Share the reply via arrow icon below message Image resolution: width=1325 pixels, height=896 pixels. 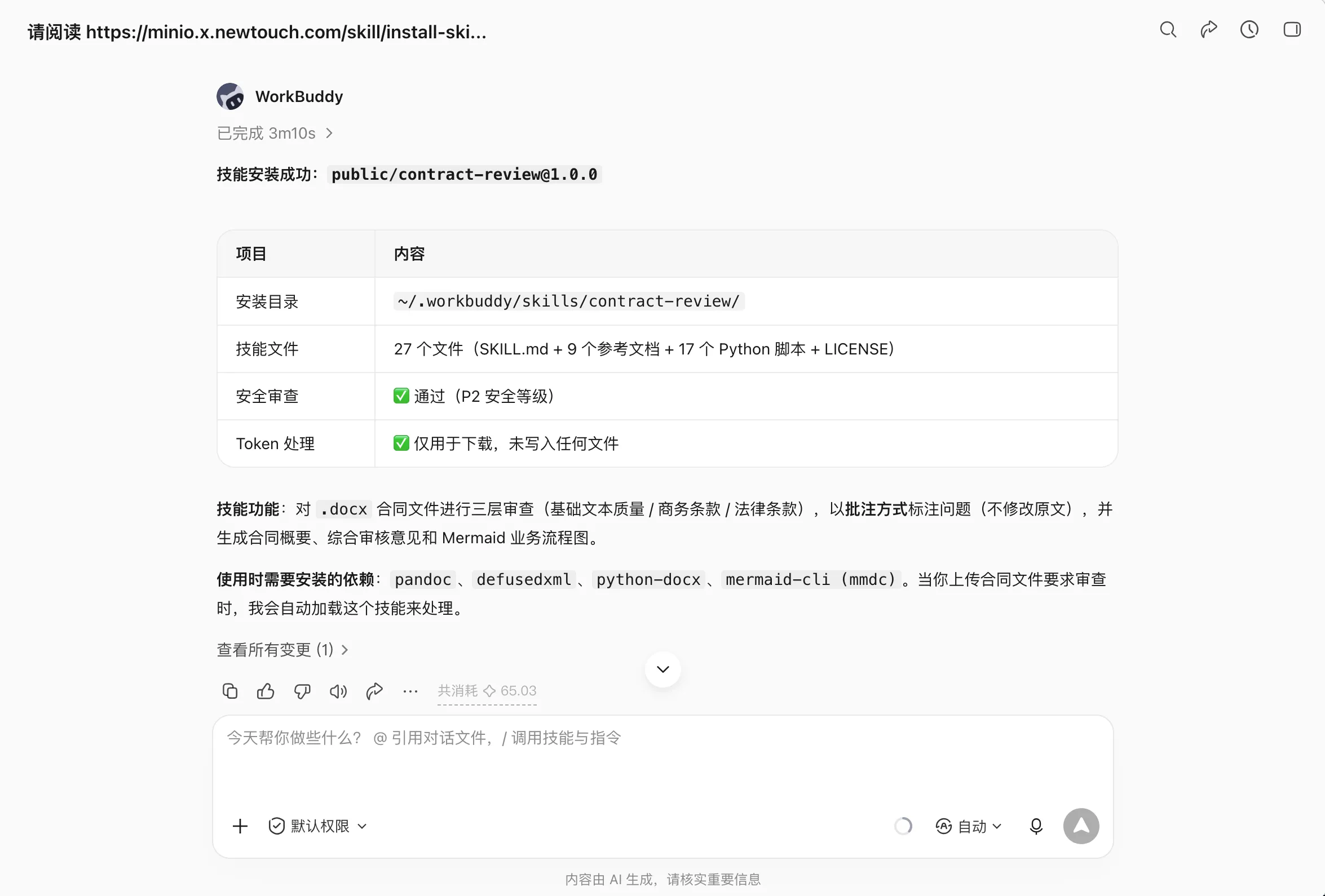374,691
